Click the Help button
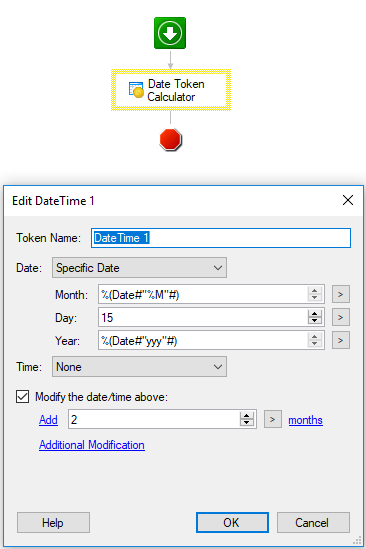Screen dimensions: 366x549 (53, 522)
